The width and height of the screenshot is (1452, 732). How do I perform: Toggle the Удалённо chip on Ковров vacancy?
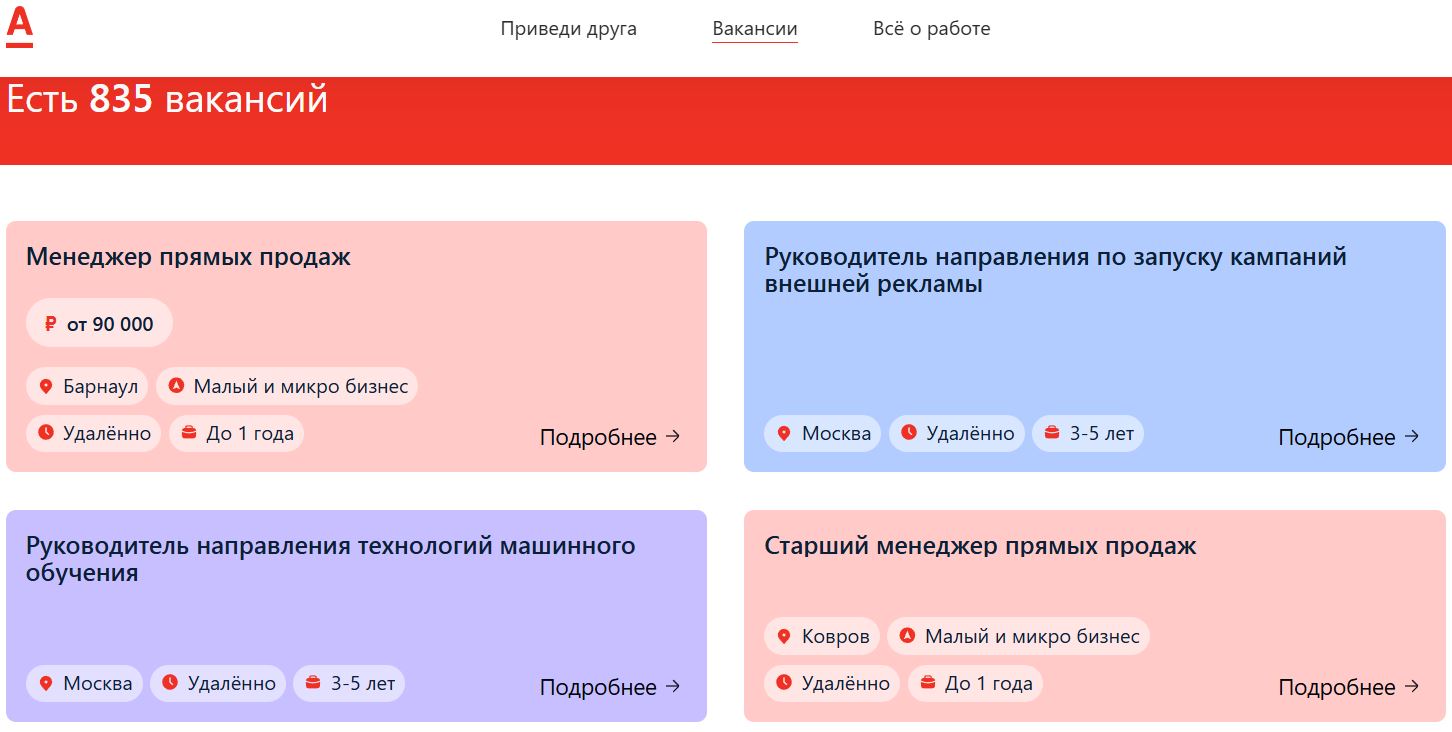832,683
